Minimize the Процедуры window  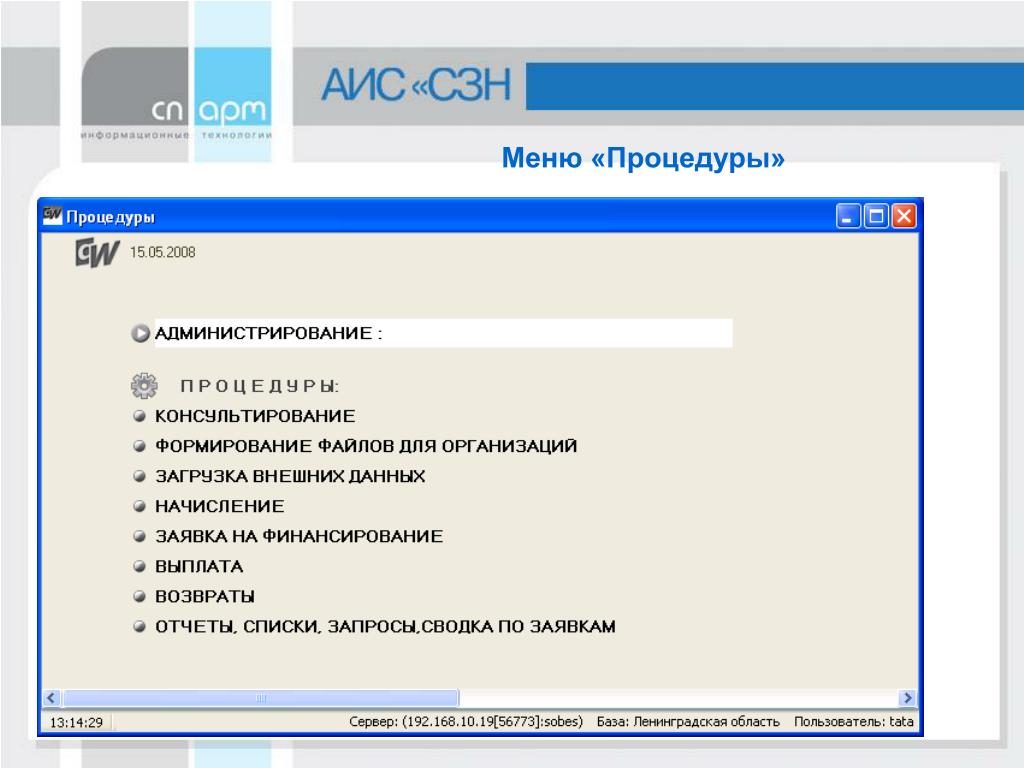(x=848, y=216)
